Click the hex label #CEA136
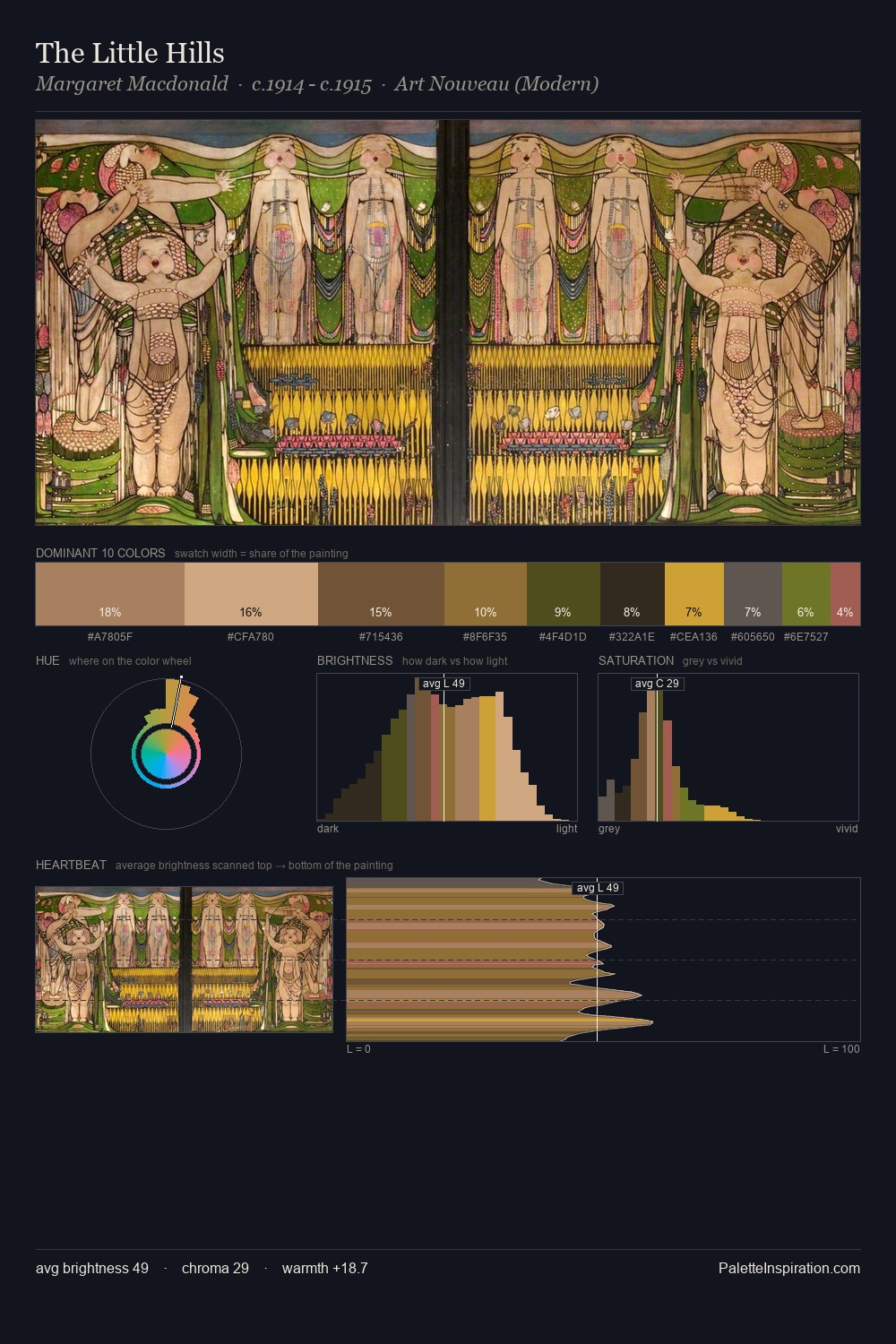The image size is (896, 1344). (694, 637)
